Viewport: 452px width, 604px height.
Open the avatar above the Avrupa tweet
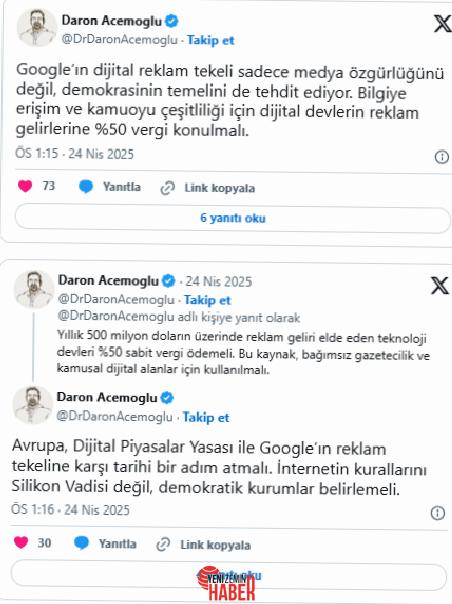tap(33, 405)
